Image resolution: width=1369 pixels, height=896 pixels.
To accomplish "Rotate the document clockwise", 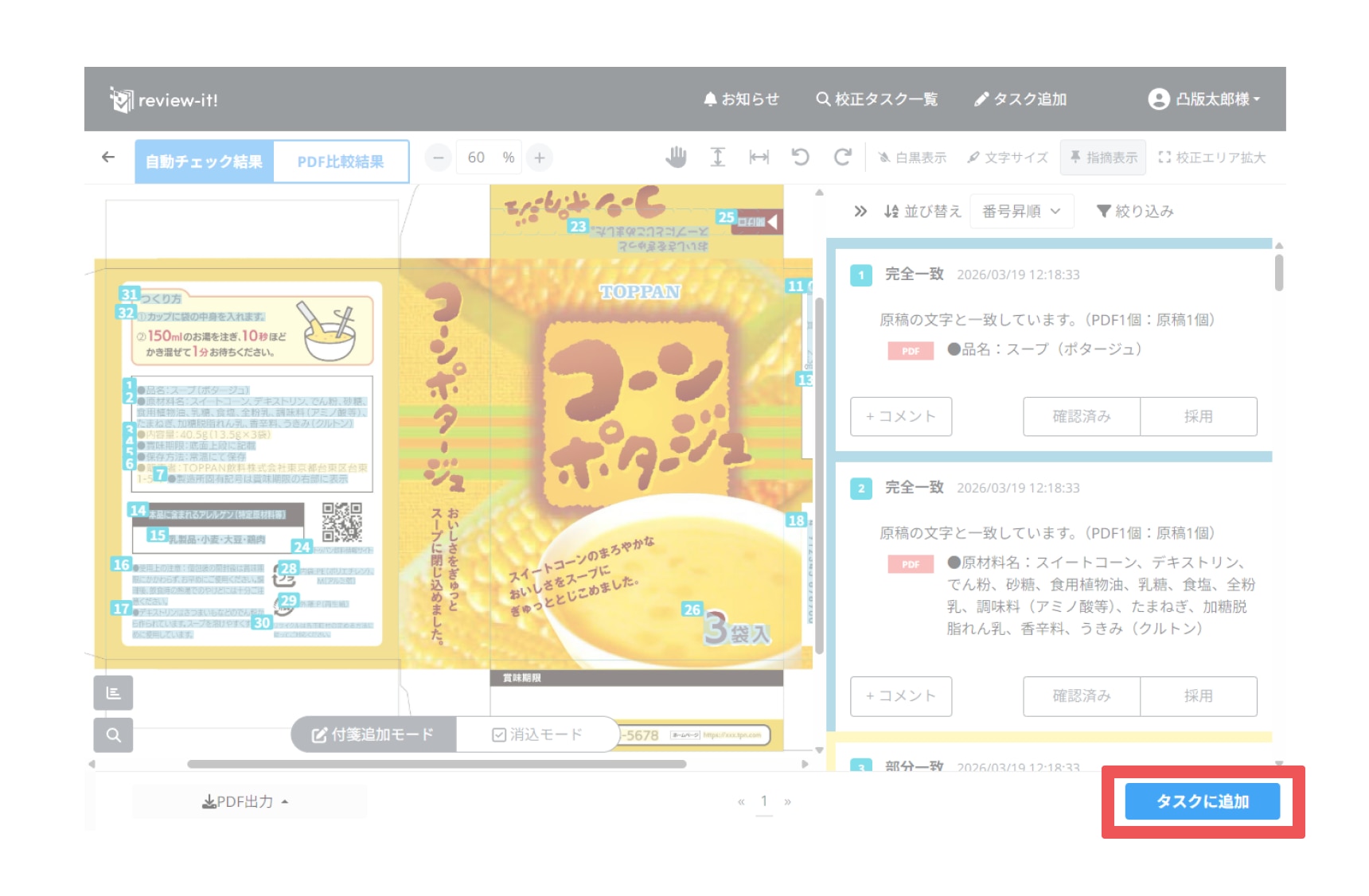I will point(842,158).
